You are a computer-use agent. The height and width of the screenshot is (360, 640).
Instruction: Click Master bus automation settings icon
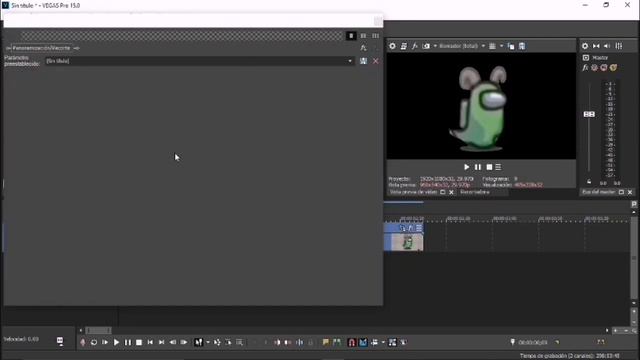point(595,68)
